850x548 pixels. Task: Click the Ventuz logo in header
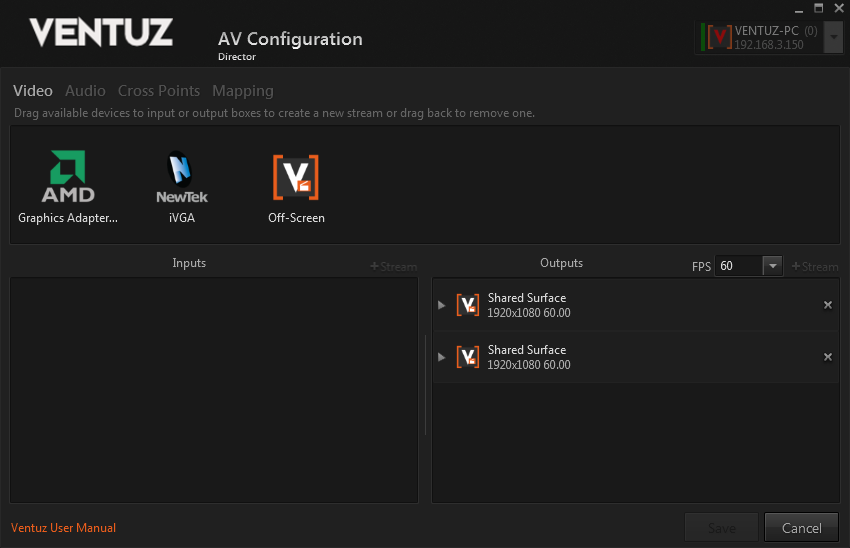tap(101, 32)
